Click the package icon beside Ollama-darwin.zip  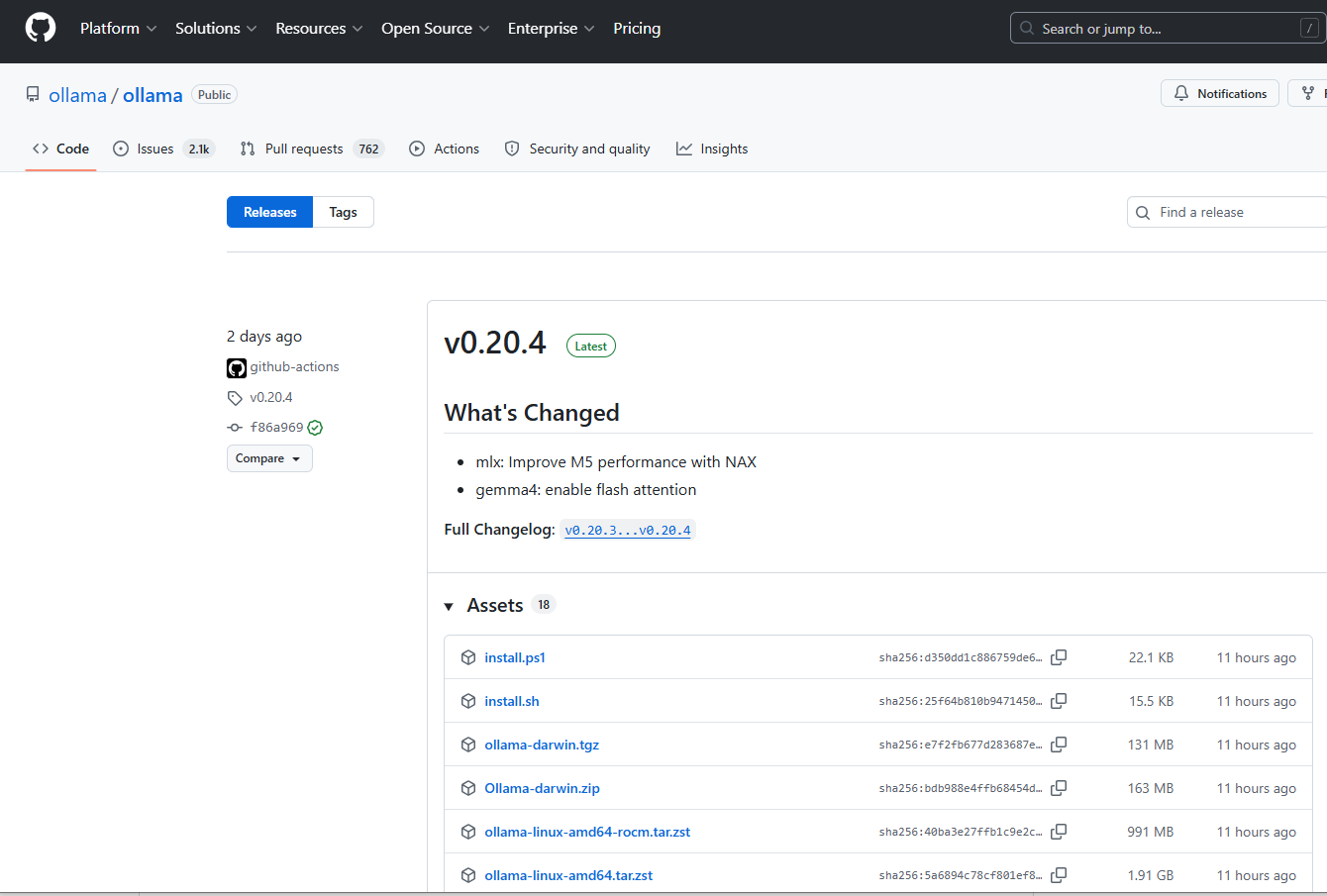[468, 788]
